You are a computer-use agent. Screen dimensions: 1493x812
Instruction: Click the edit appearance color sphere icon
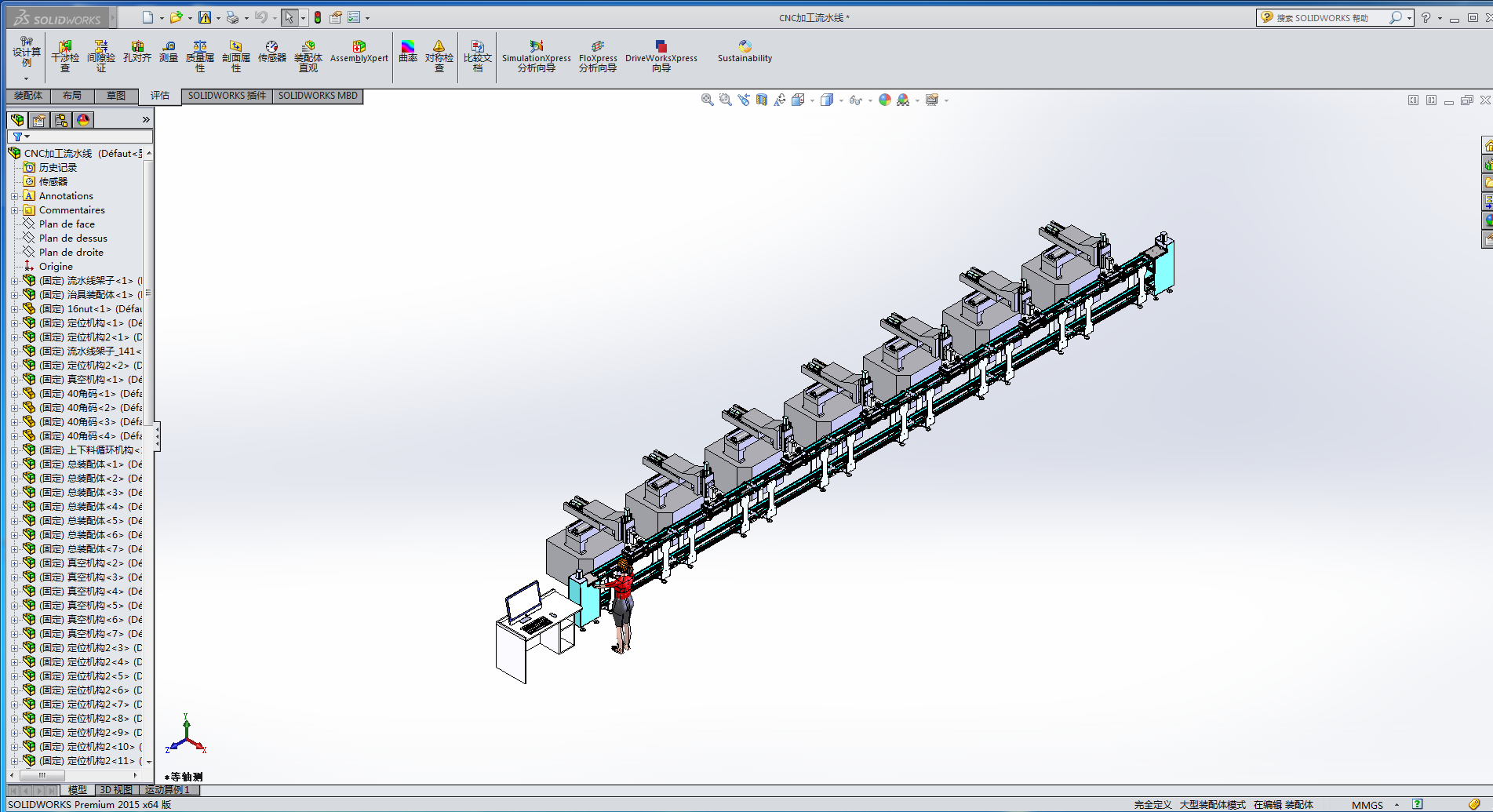tap(884, 100)
